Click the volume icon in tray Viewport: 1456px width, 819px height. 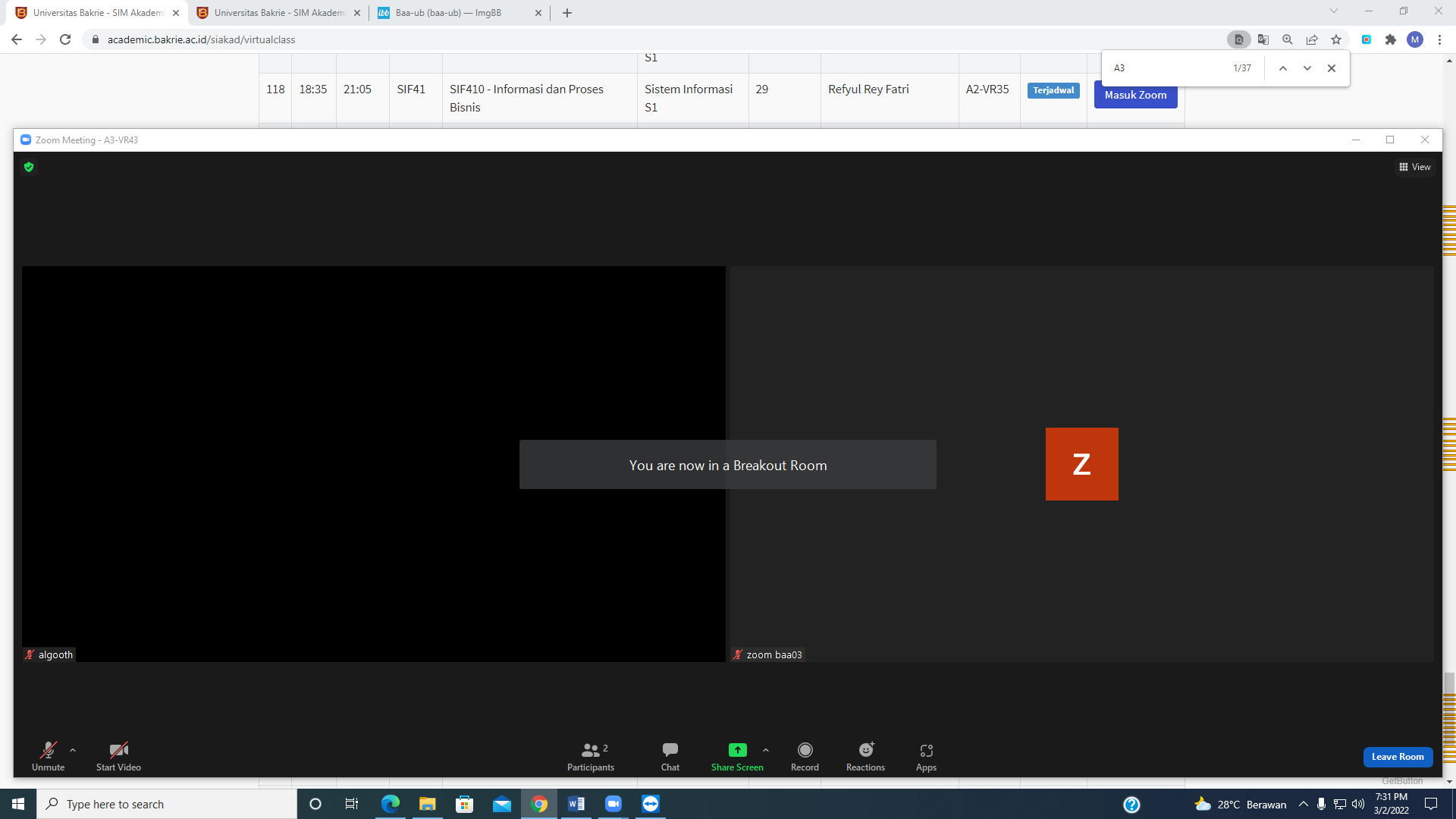1358,804
